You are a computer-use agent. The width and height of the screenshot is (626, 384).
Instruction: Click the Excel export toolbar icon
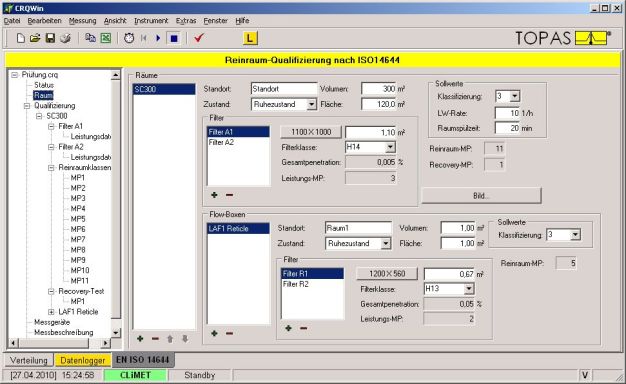tap(106, 38)
